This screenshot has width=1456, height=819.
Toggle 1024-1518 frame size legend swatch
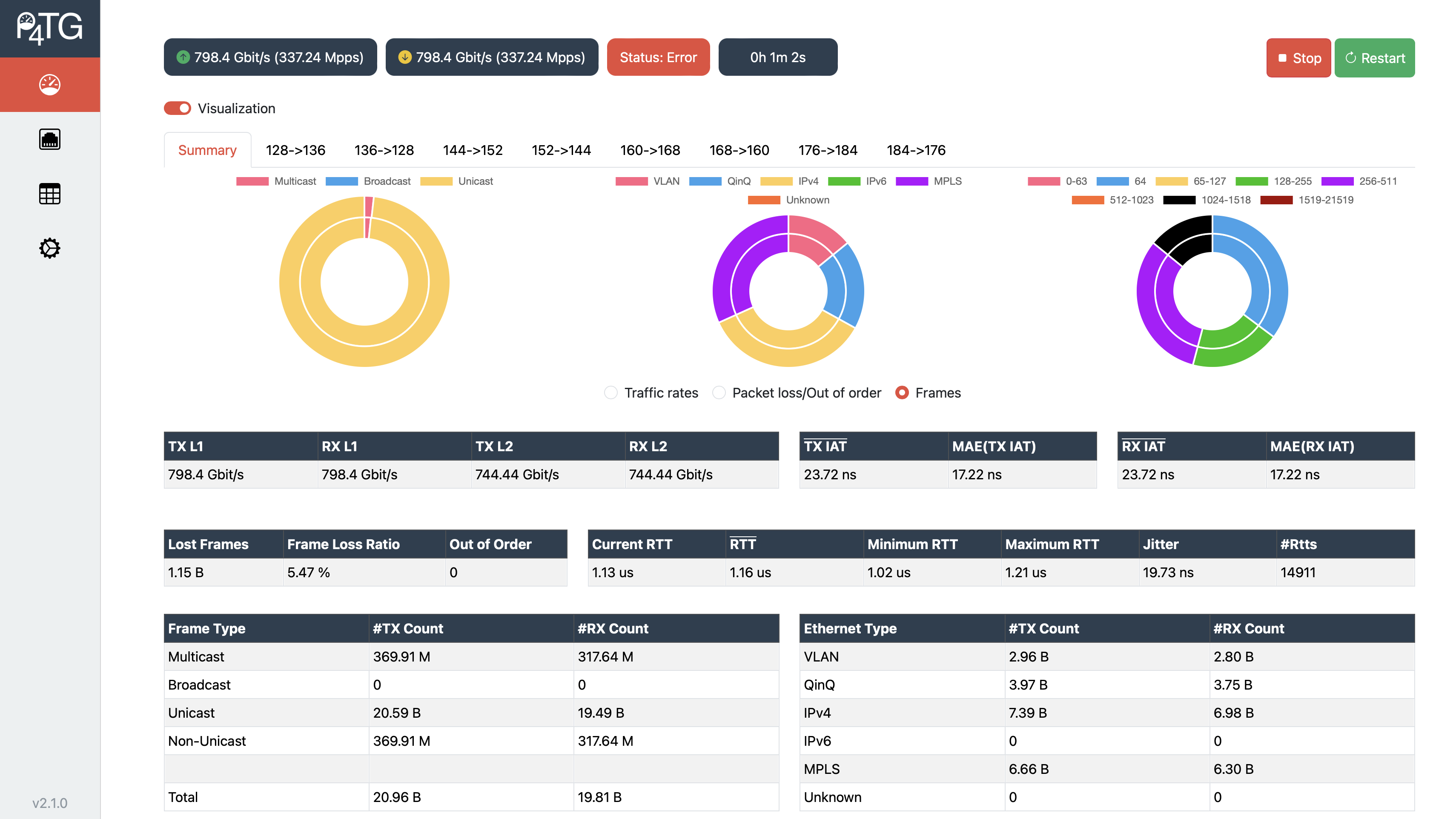pyautogui.click(x=1179, y=200)
